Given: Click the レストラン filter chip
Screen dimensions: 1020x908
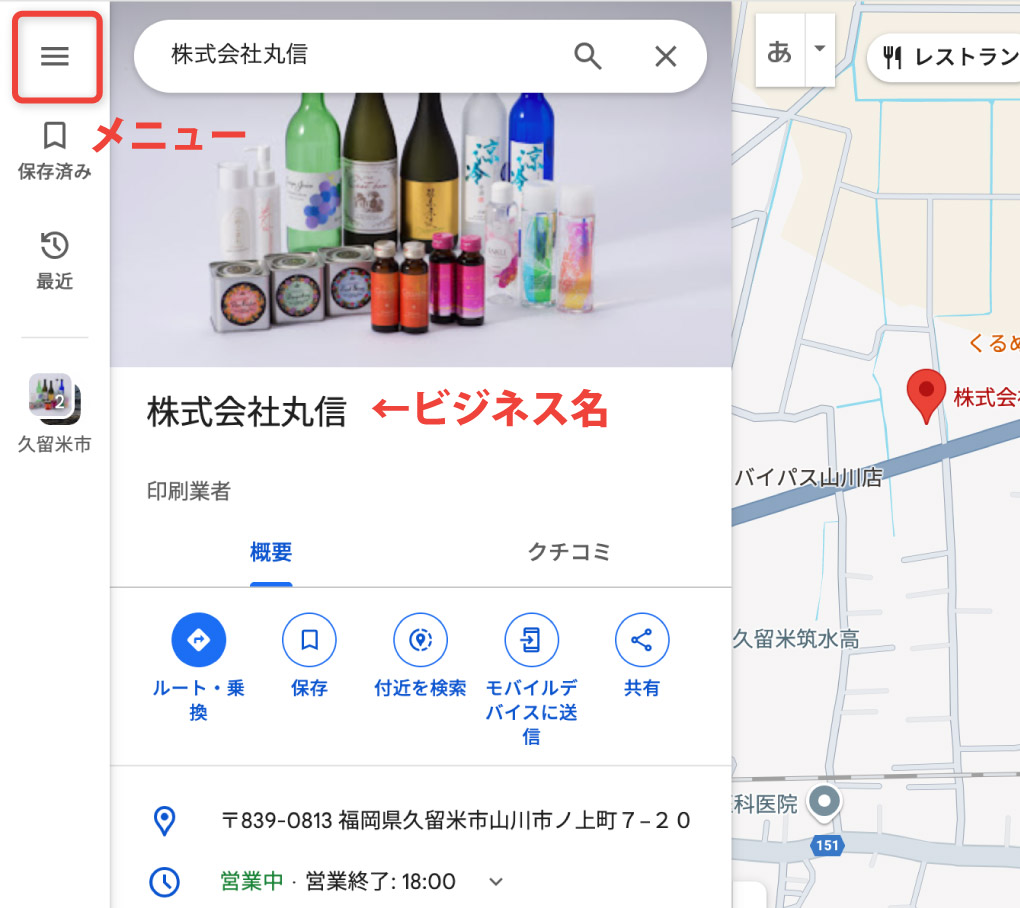Looking at the screenshot, I should point(945,57).
